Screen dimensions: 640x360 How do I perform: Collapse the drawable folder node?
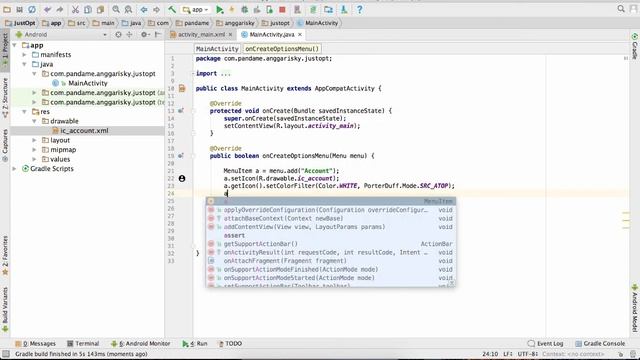click(x=34, y=121)
